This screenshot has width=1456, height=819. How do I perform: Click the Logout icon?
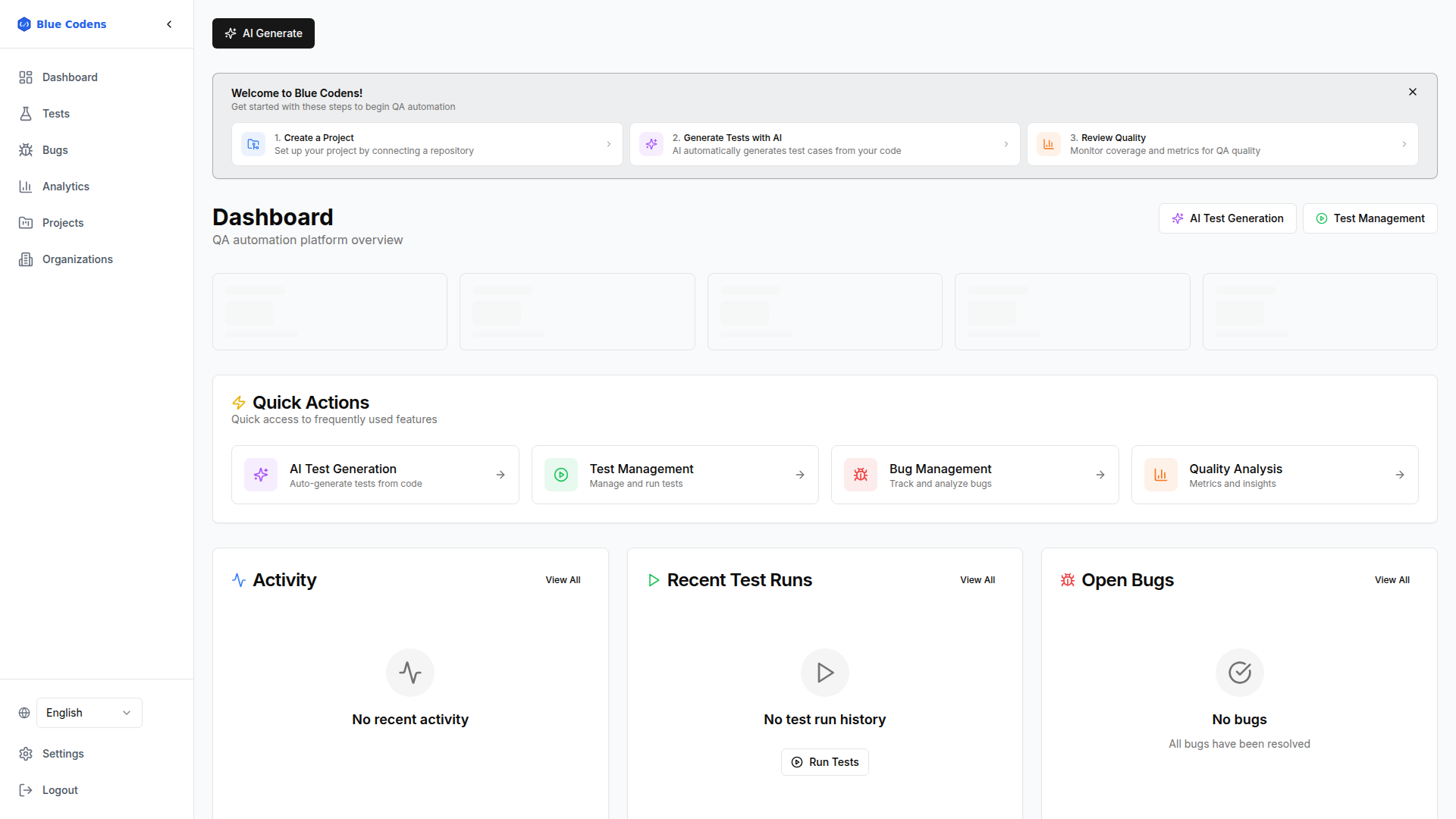26,790
